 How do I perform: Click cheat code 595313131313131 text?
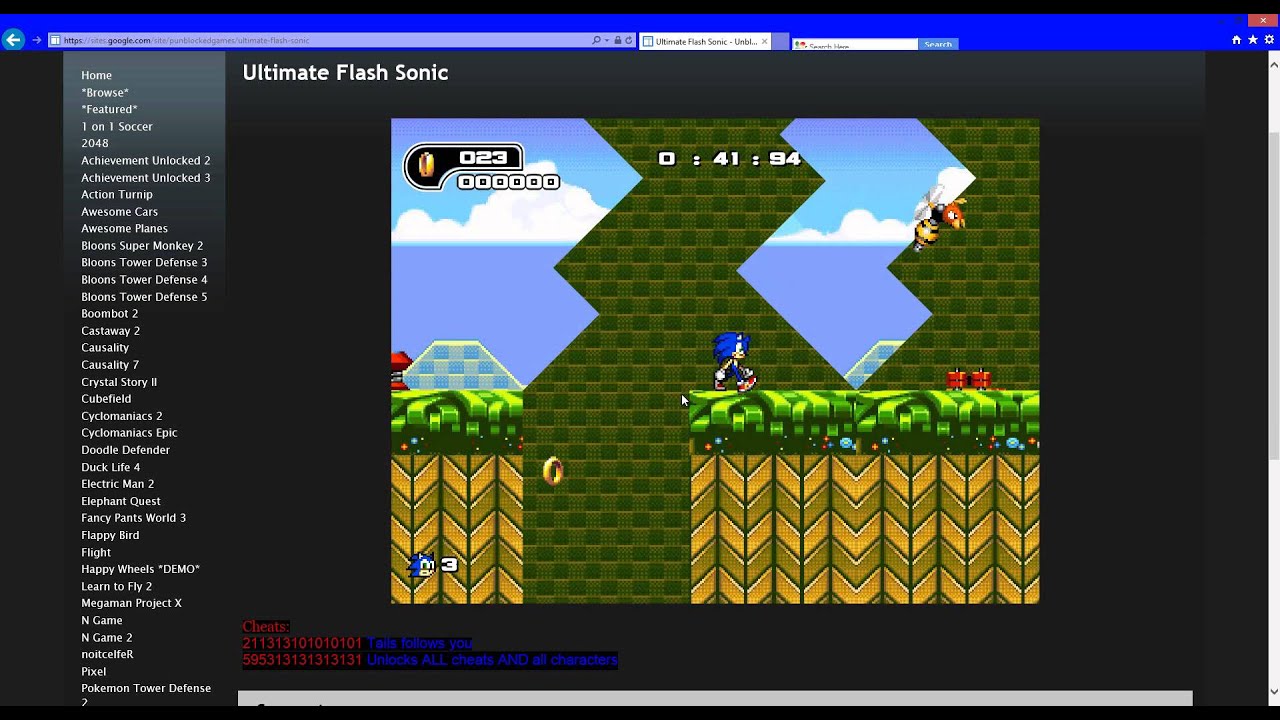[x=302, y=660]
